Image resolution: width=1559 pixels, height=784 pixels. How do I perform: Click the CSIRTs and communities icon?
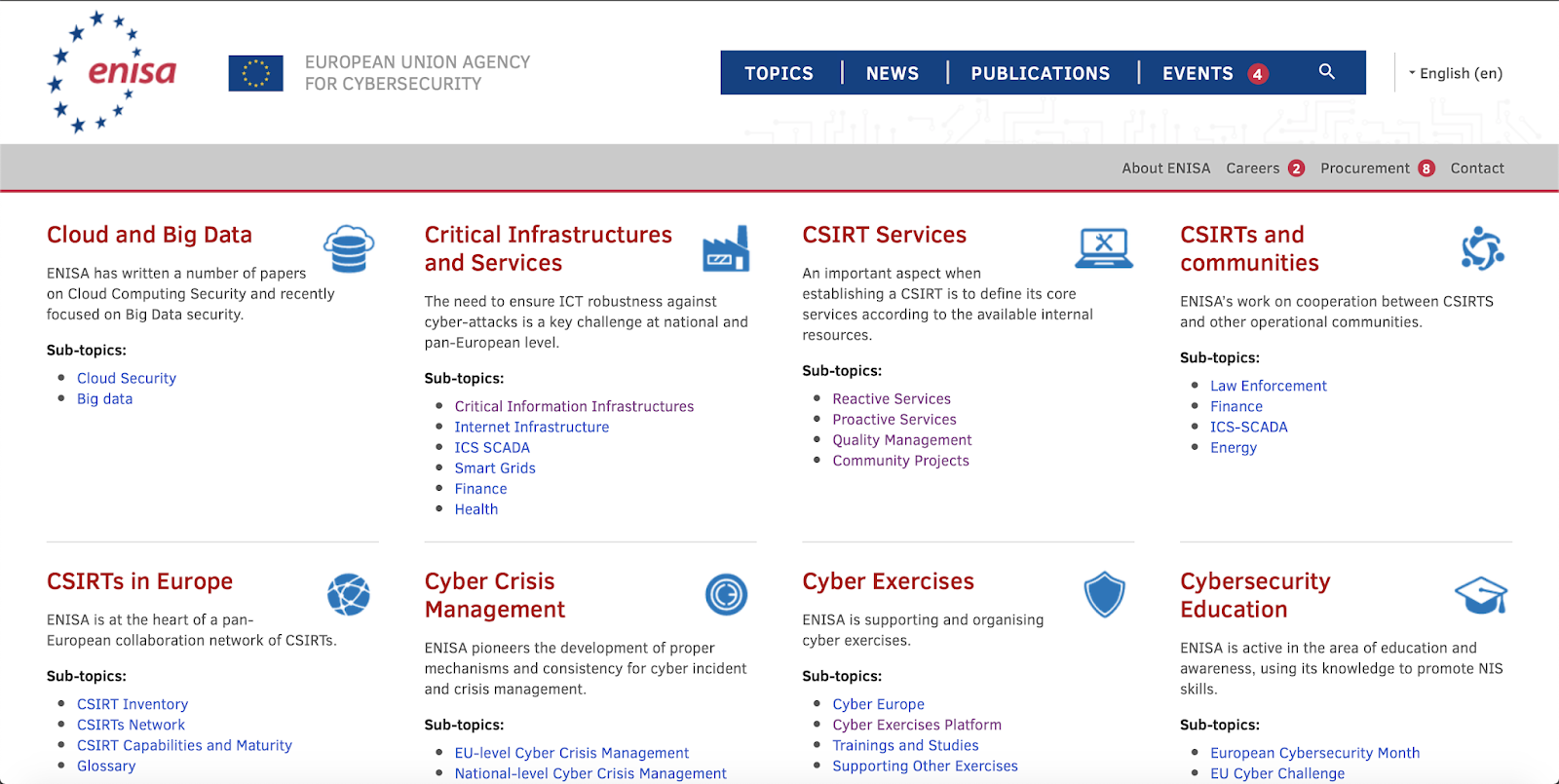pyautogui.click(x=1482, y=248)
